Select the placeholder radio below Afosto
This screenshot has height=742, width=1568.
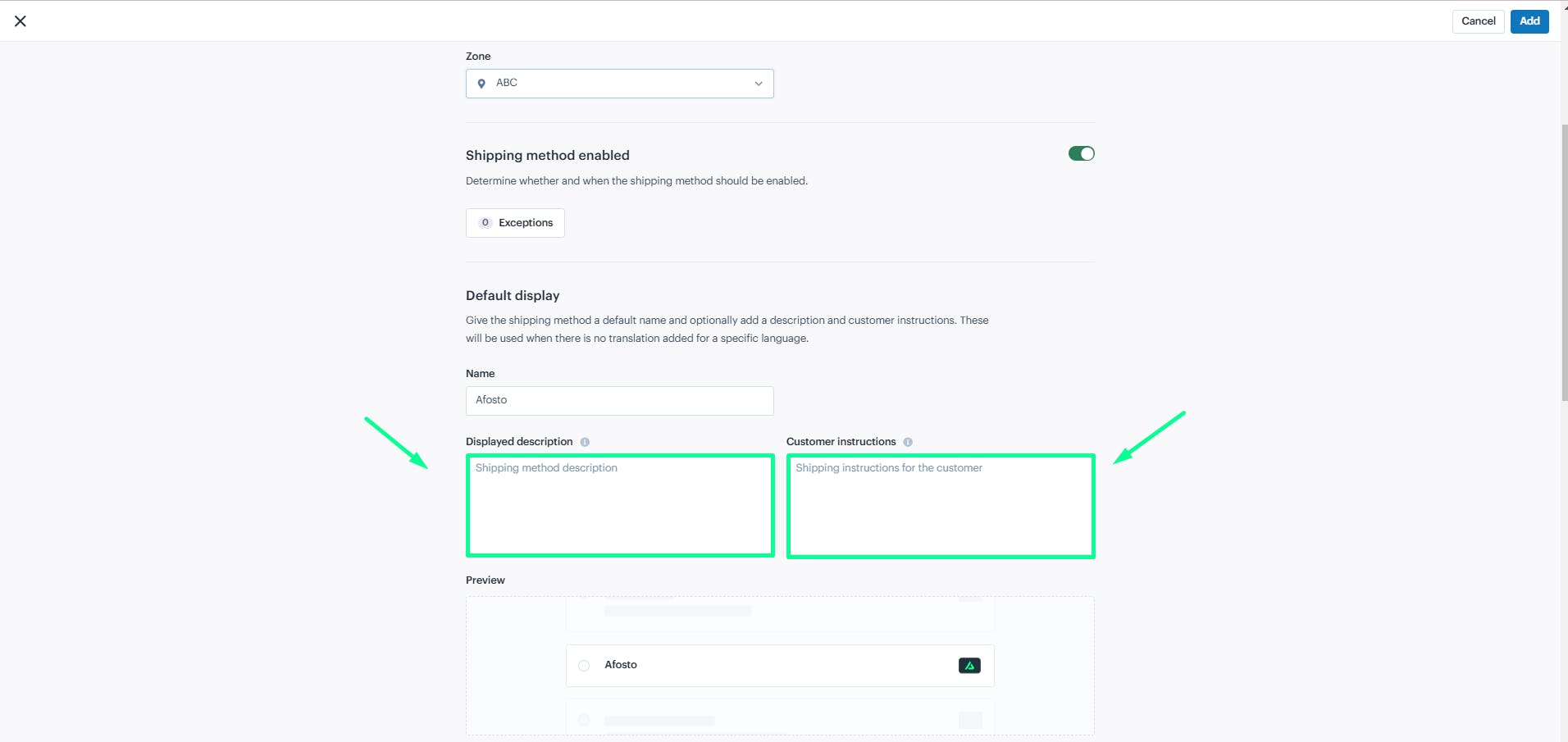click(584, 720)
